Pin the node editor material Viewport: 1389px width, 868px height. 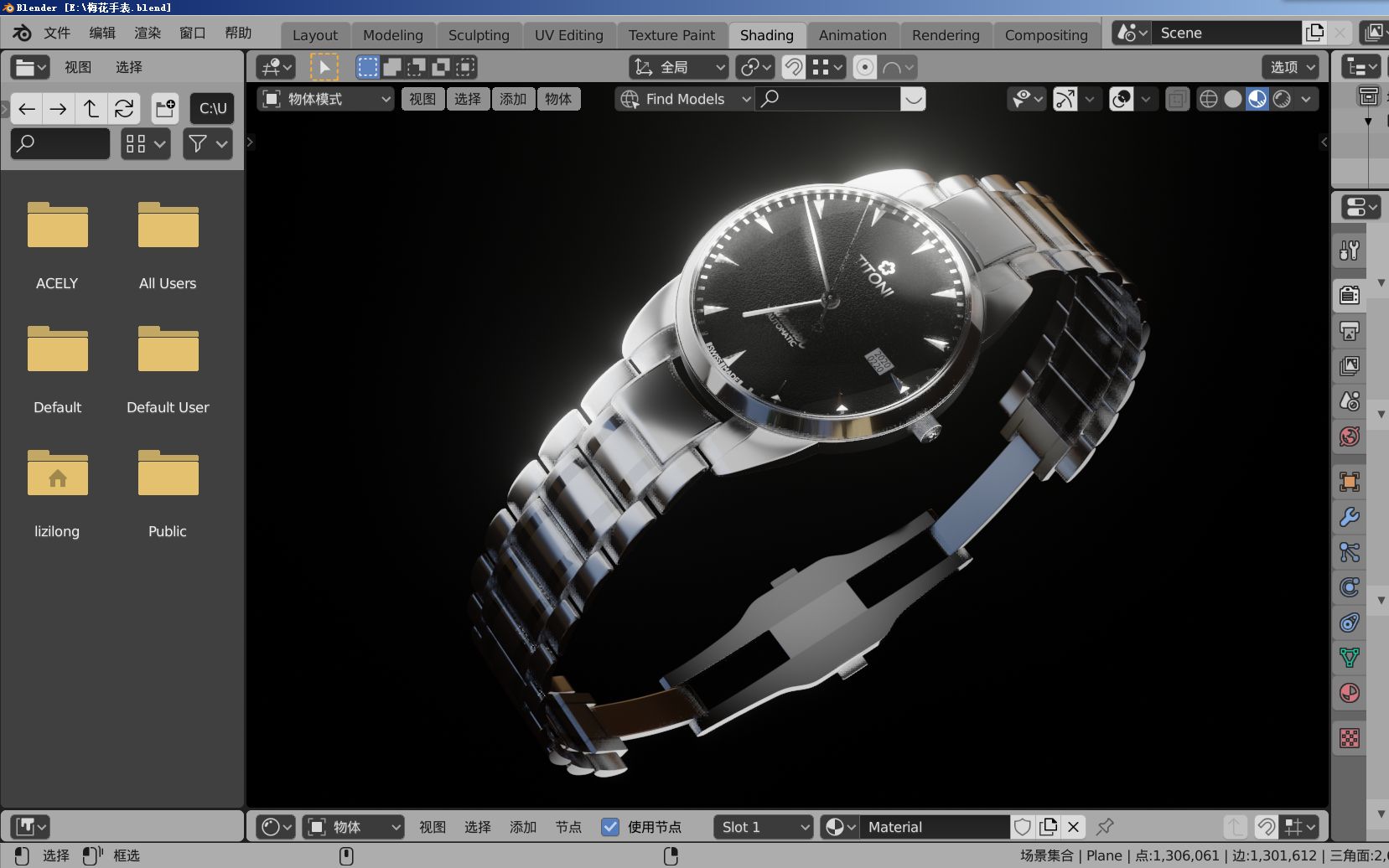[1105, 827]
